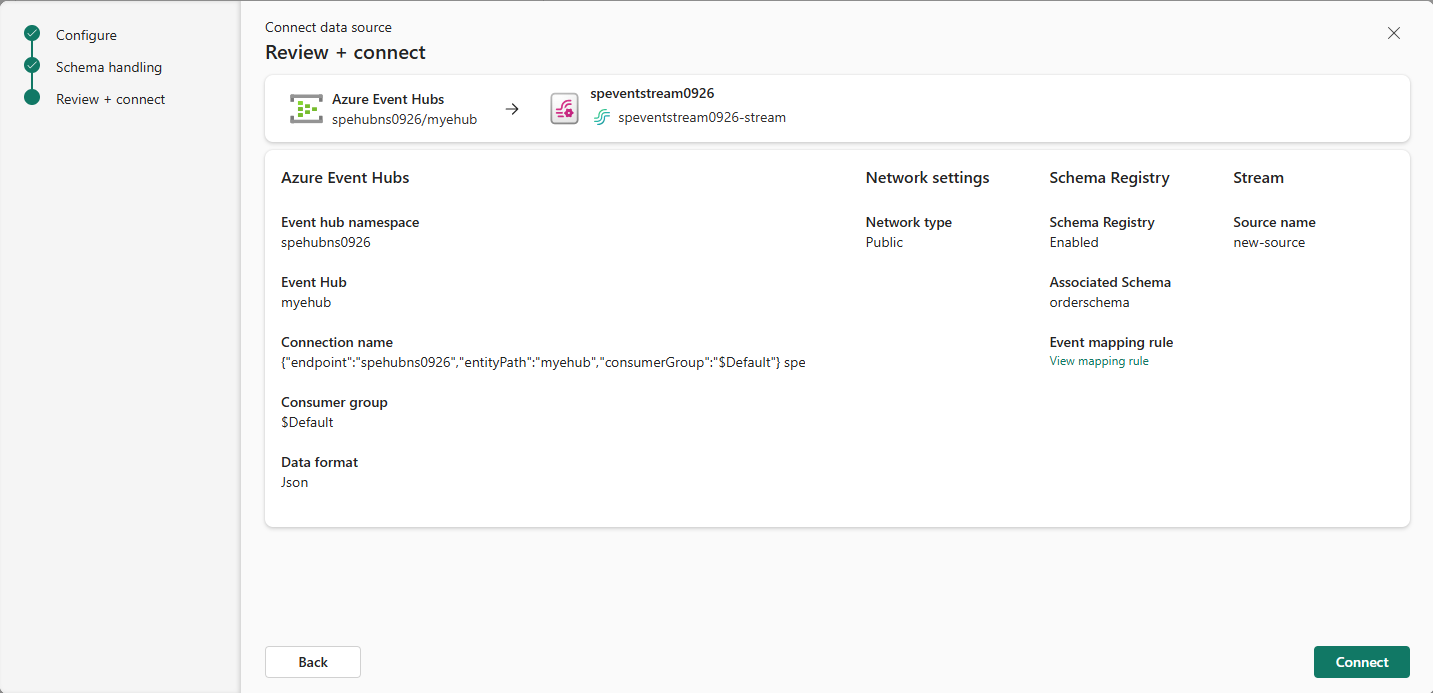Select the Review + connect step

click(111, 99)
